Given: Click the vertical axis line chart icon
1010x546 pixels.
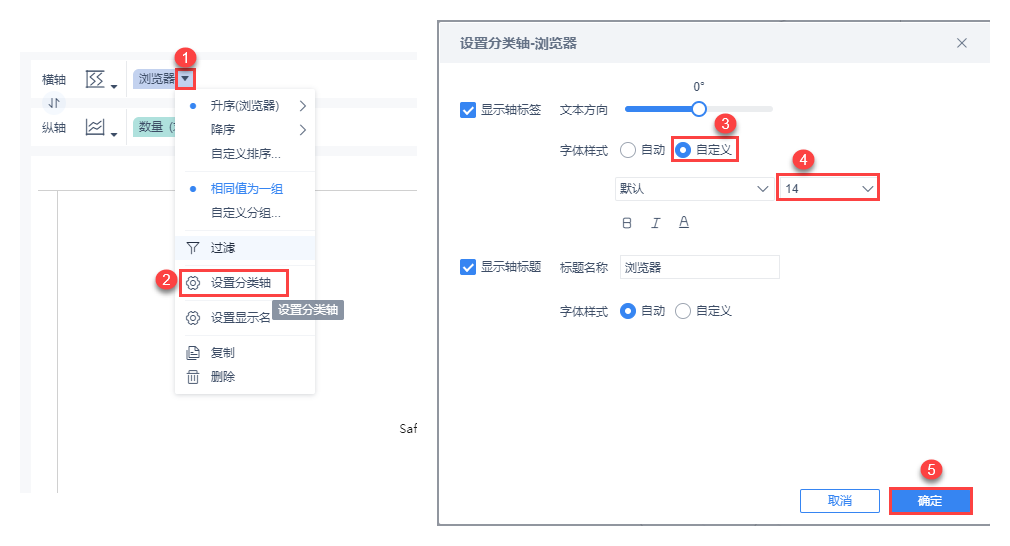Looking at the screenshot, I should click(95, 128).
